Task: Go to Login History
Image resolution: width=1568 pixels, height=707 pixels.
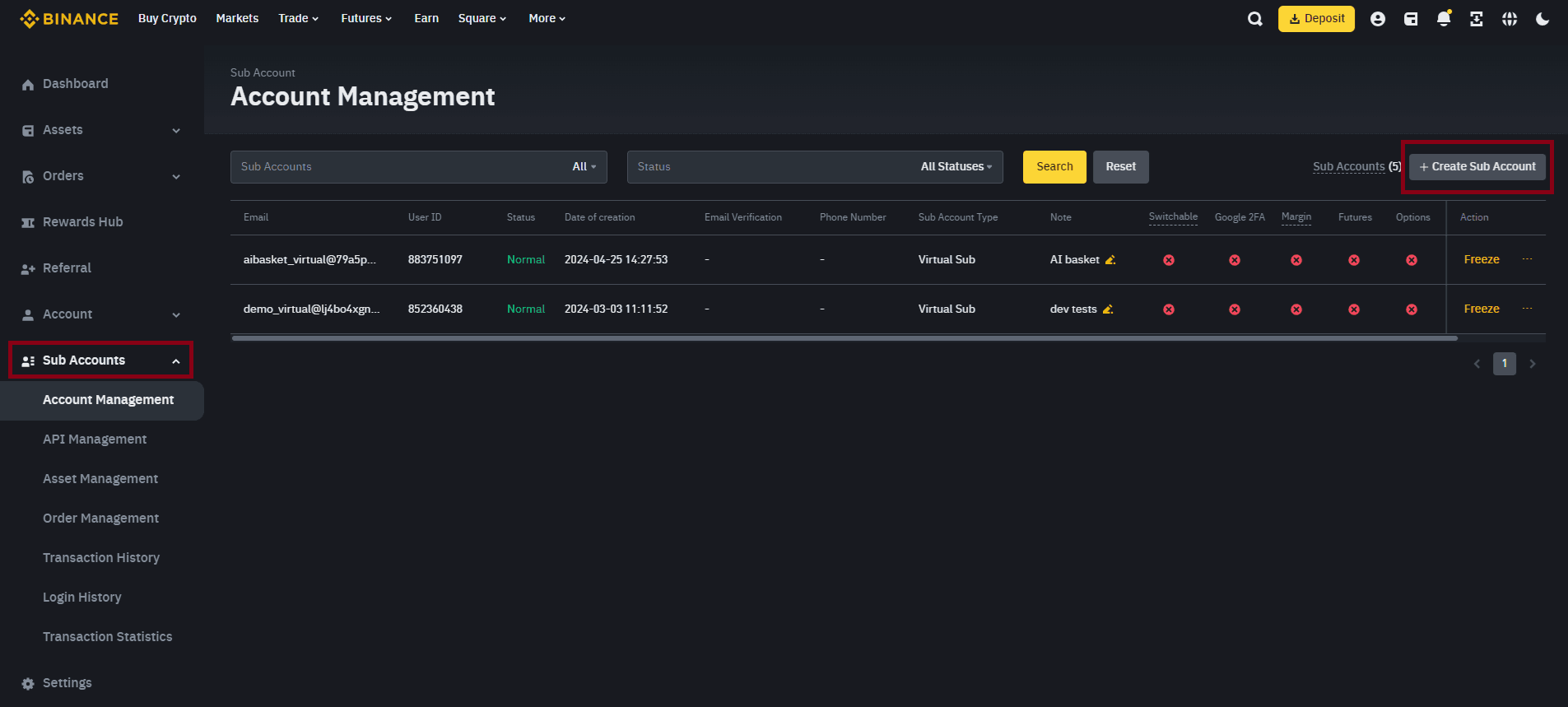Action: (x=82, y=598)
